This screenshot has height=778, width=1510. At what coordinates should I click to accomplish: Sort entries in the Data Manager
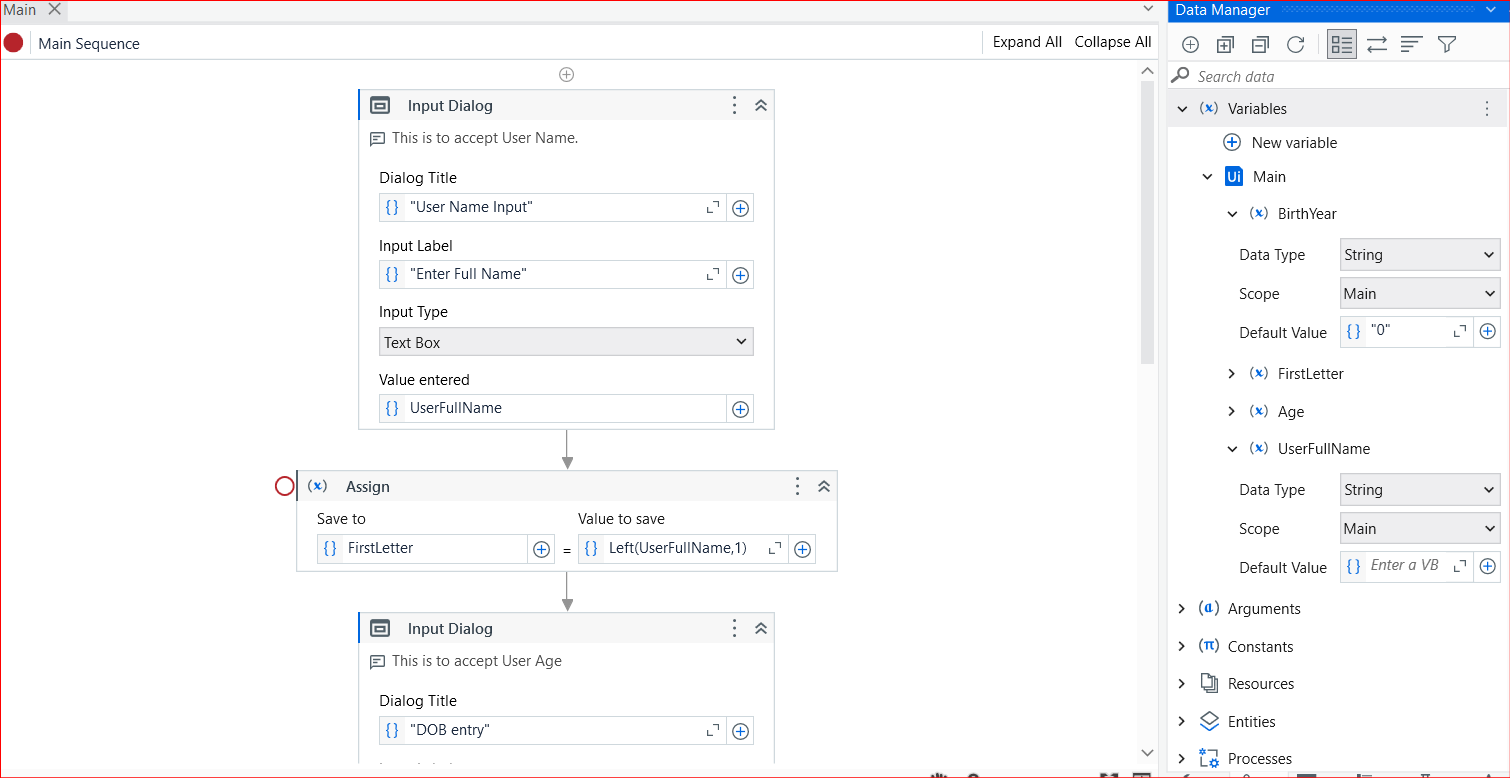coord(1411,44)
